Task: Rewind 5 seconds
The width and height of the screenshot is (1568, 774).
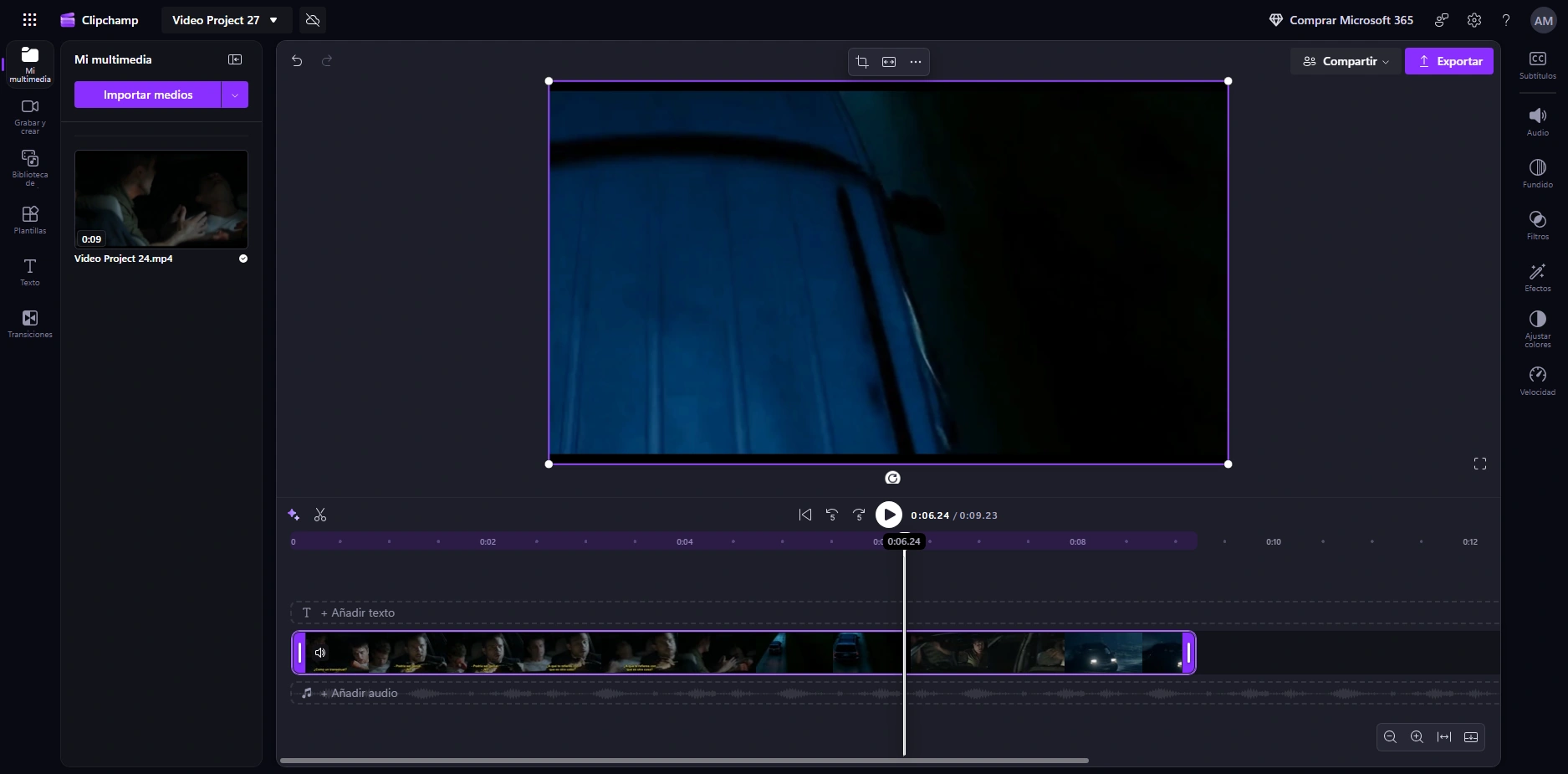Action: (832, 515)
